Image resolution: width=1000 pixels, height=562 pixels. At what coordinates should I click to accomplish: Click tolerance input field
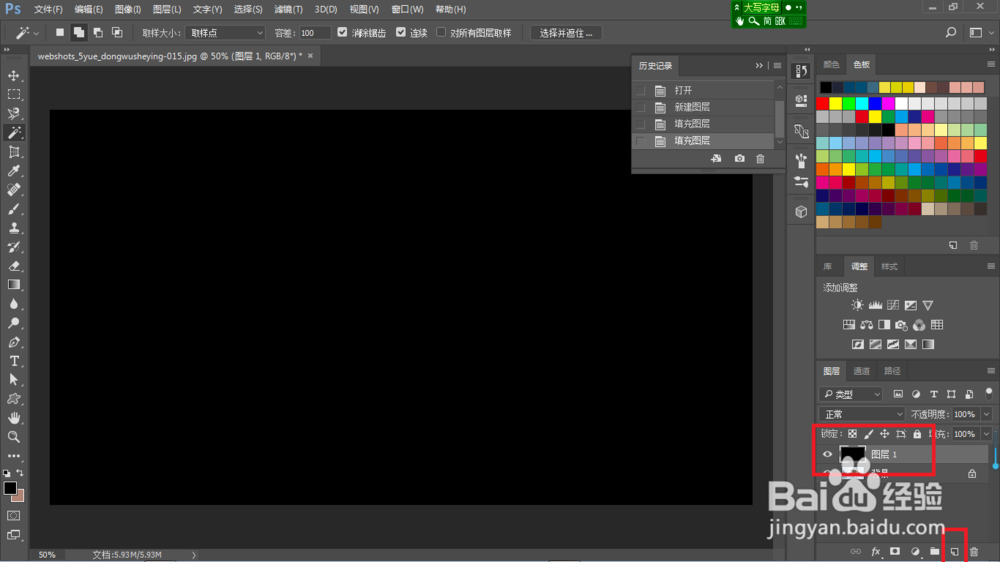[x=314, y=33]
